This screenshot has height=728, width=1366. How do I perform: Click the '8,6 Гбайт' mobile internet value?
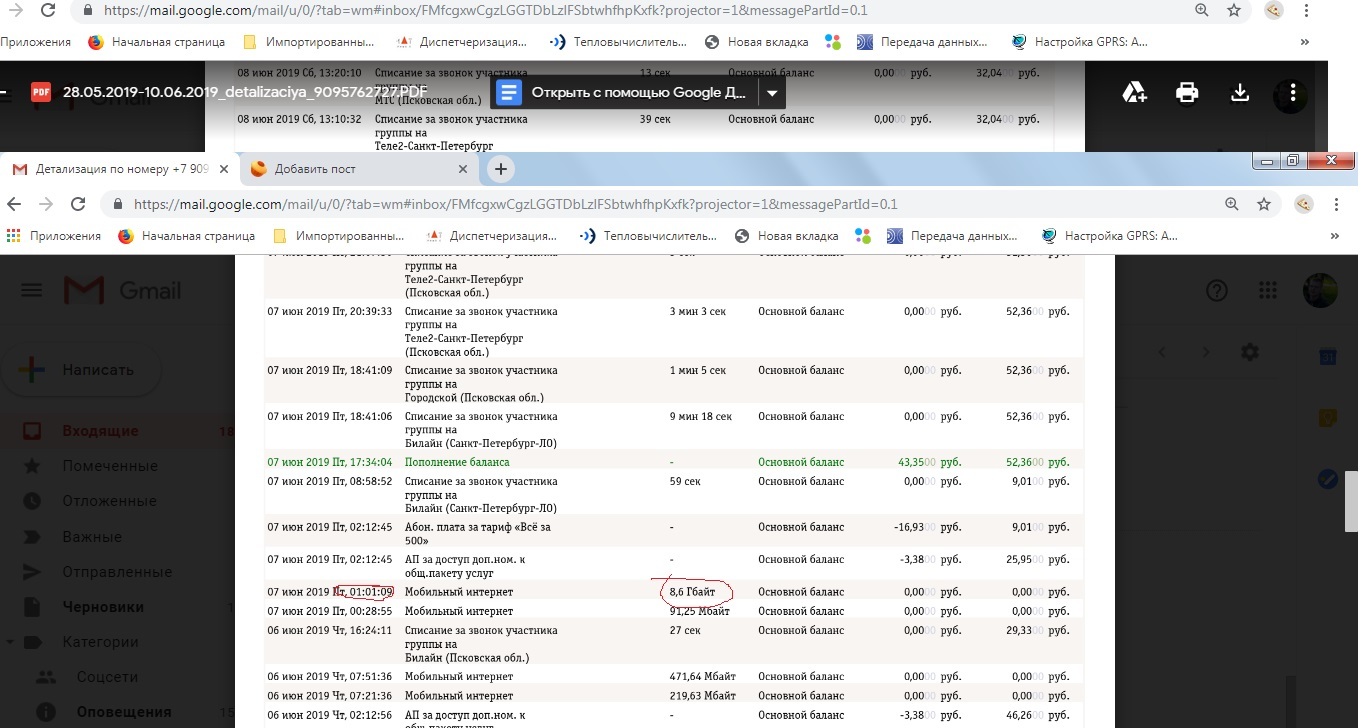pyautogui.click(x=693, y=591)
